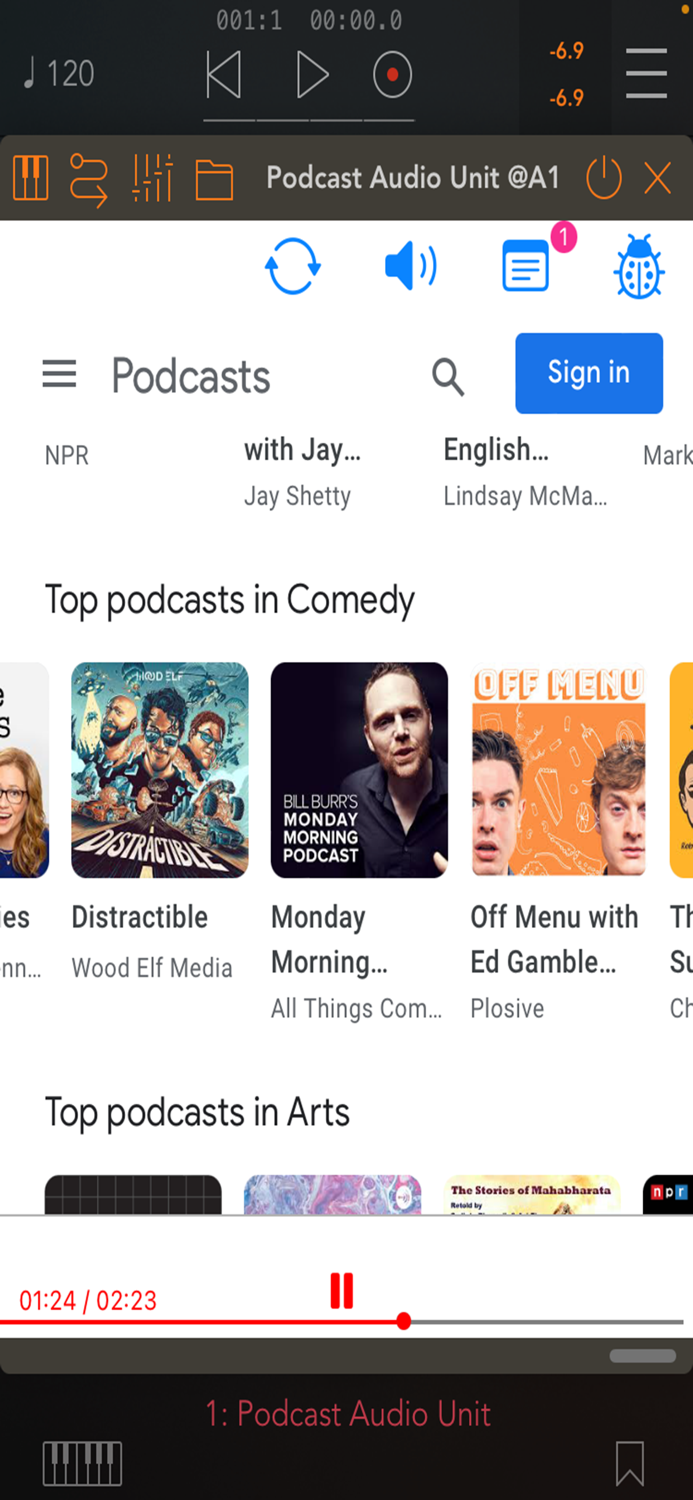Click the Podcast Audio Unit @A1 title

click(413, 178)
